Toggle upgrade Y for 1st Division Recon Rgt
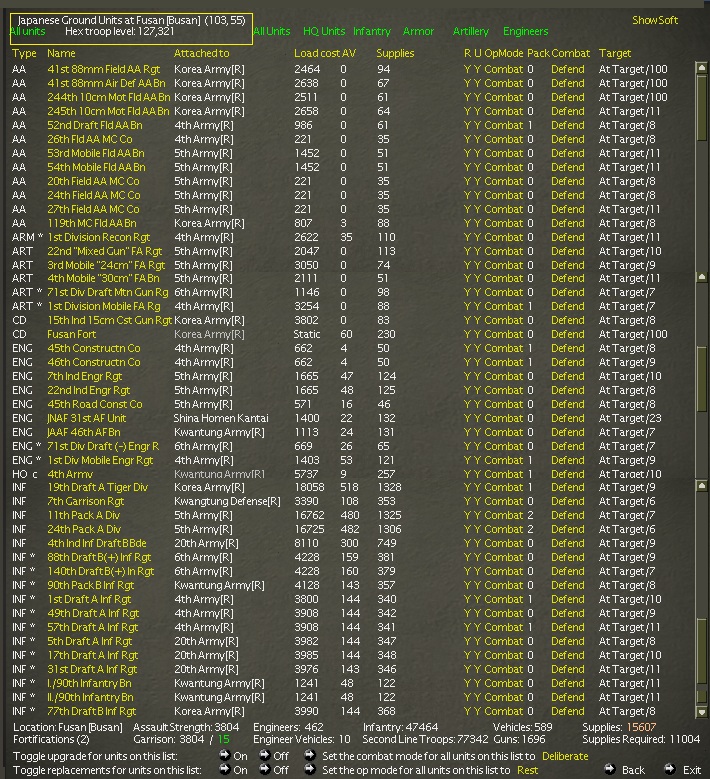The width and height of the screenshot is (710, 779). click(x=477, y=237)
